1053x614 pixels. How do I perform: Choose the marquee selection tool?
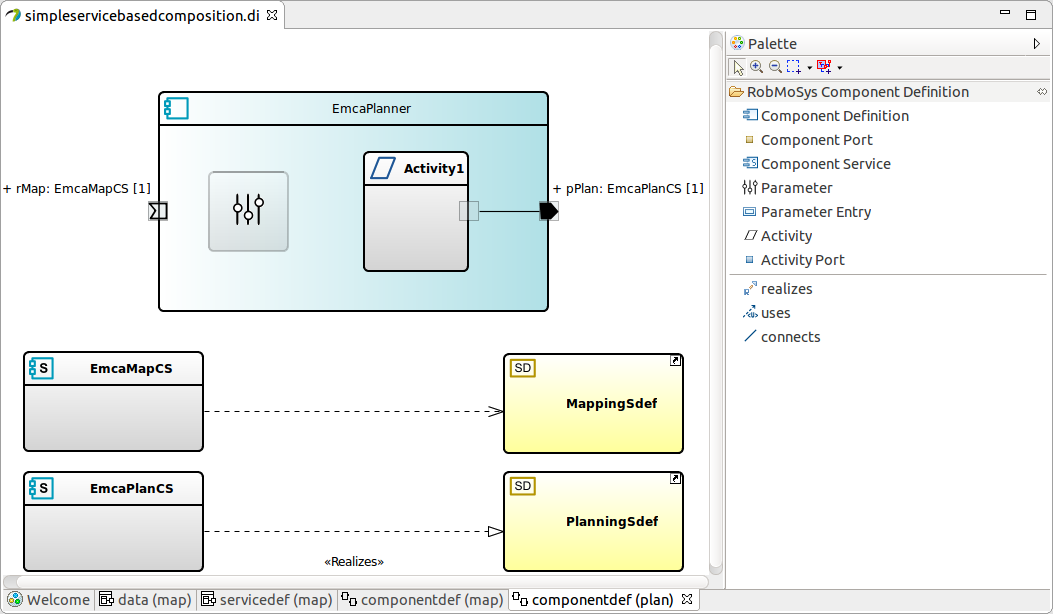pyautogui.click(x=793, y=67)
